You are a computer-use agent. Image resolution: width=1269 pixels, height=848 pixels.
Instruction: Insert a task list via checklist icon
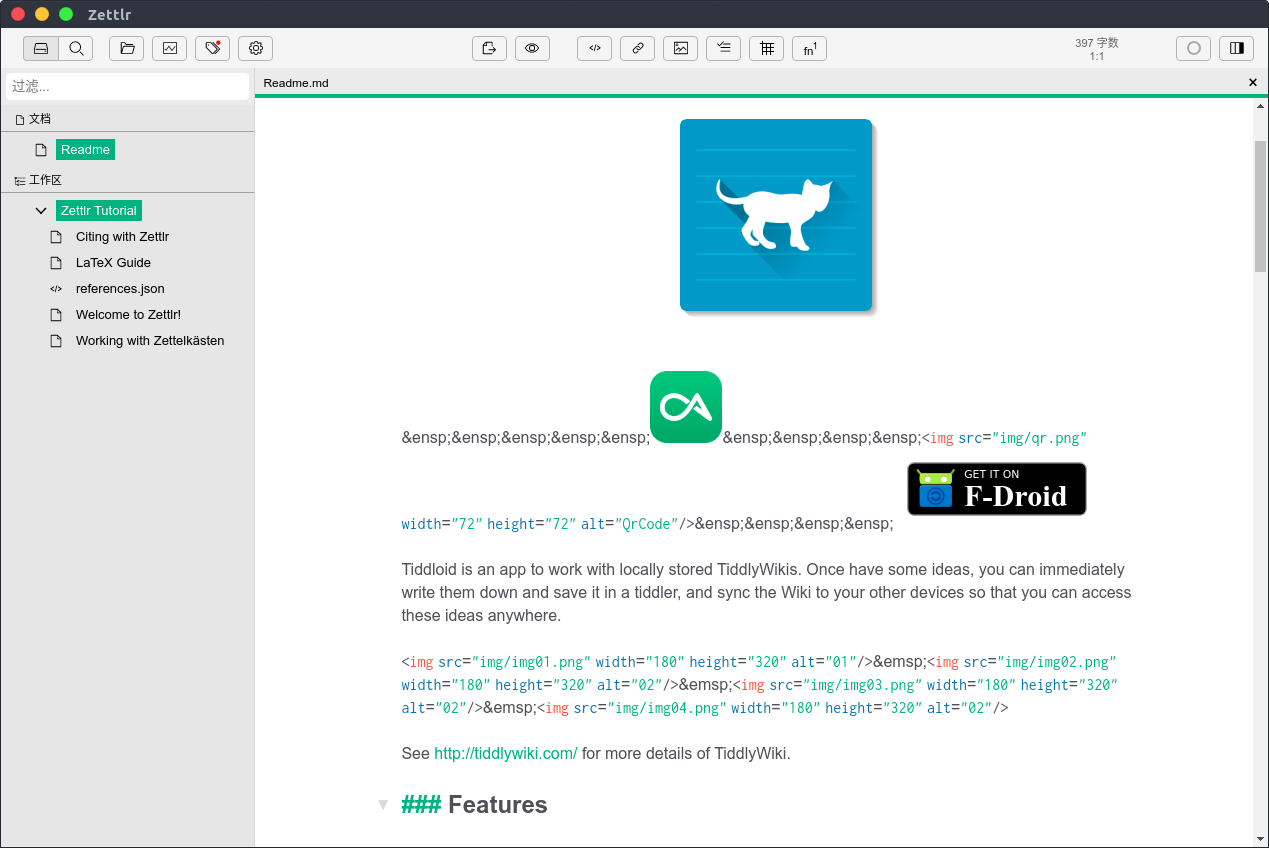723,48
